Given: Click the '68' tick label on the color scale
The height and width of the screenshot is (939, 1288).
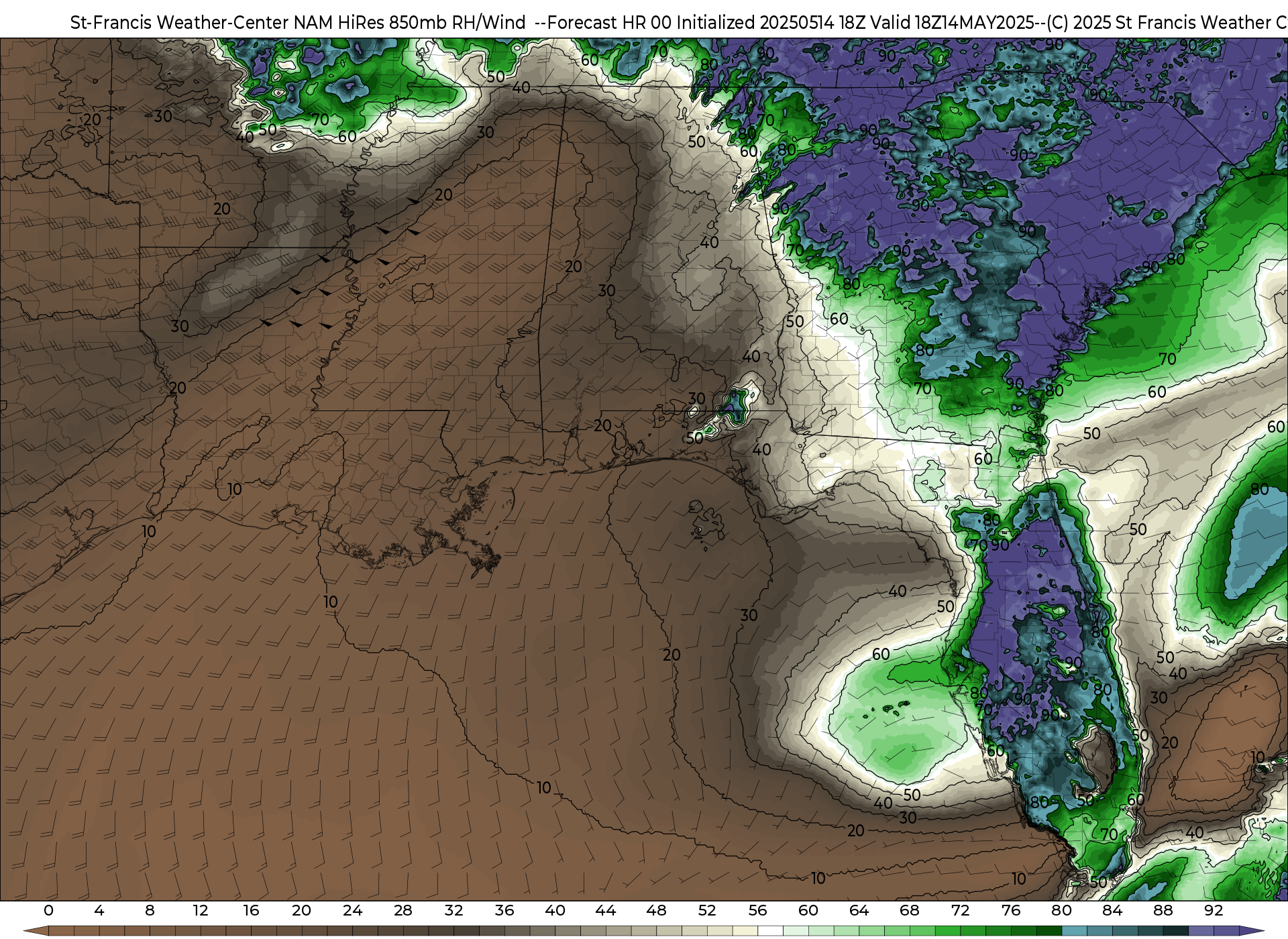Looking at the screenshot, I should 910,910.
